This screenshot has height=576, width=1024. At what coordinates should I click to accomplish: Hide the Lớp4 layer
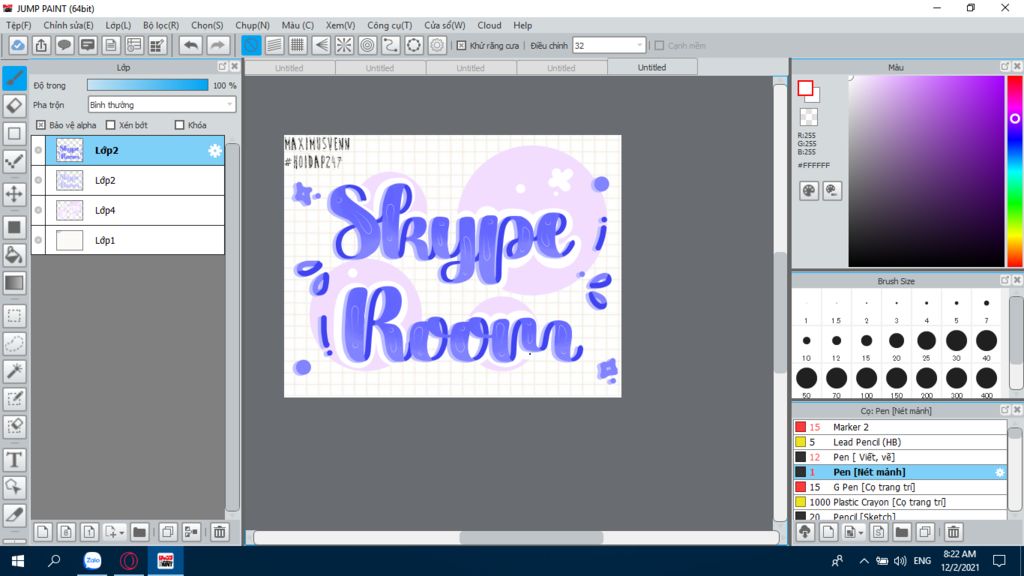[39, 210]
